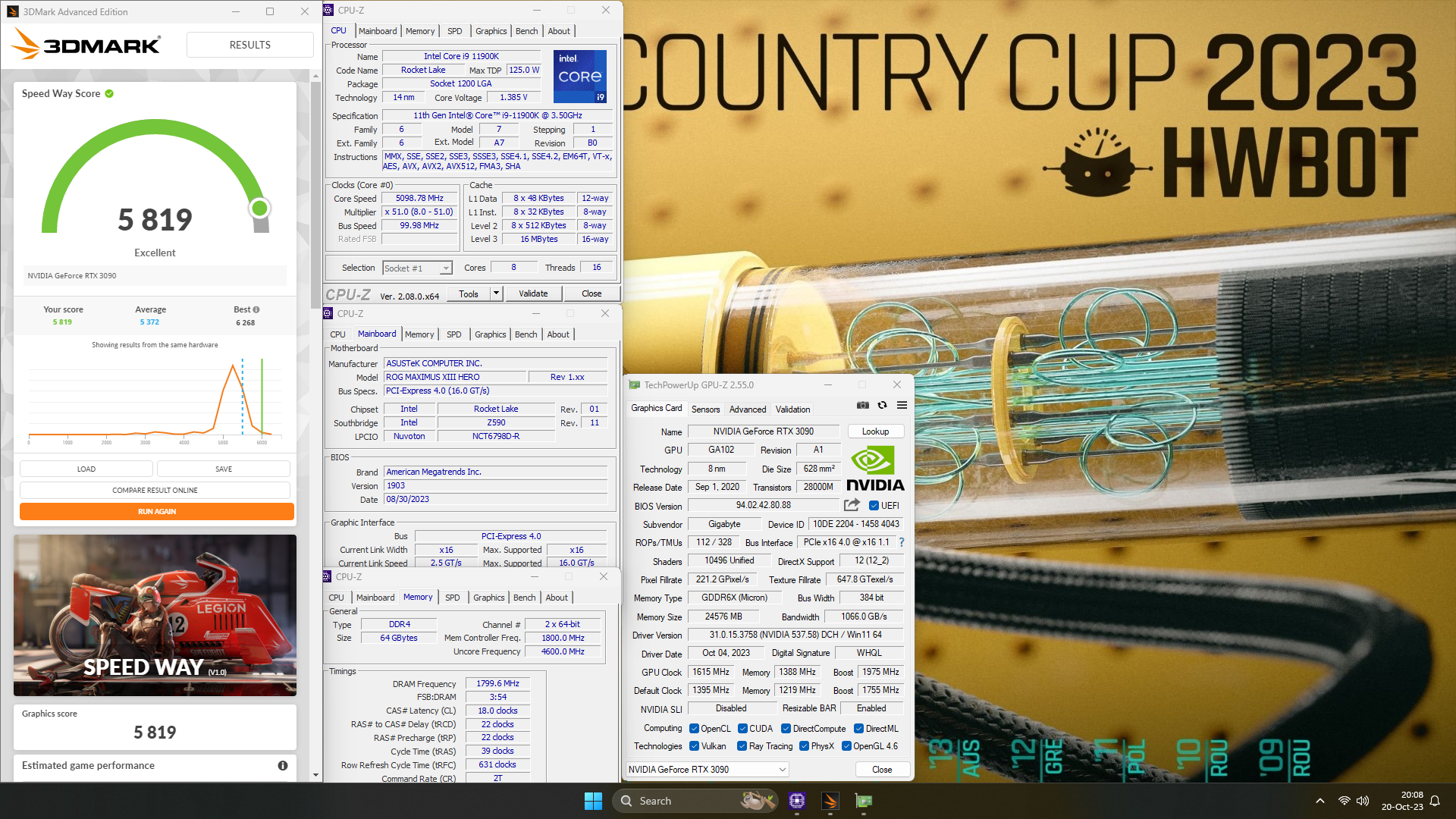The height and width of the screenshot is (819, 1456).
Task: Click the Bus Interface question mark icon
Action: tap(901, 542)
